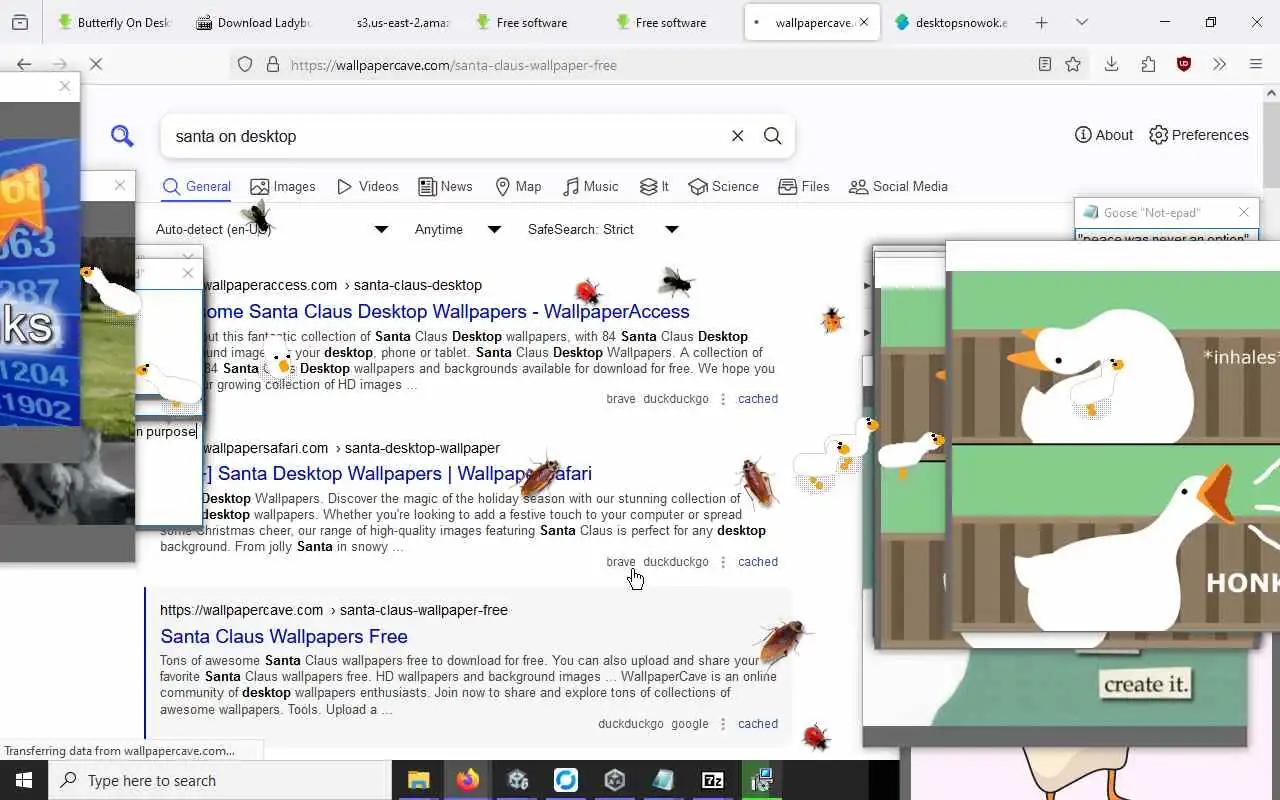
Task: List all tabs dropdown arrow
Action: pos(1082,22)
